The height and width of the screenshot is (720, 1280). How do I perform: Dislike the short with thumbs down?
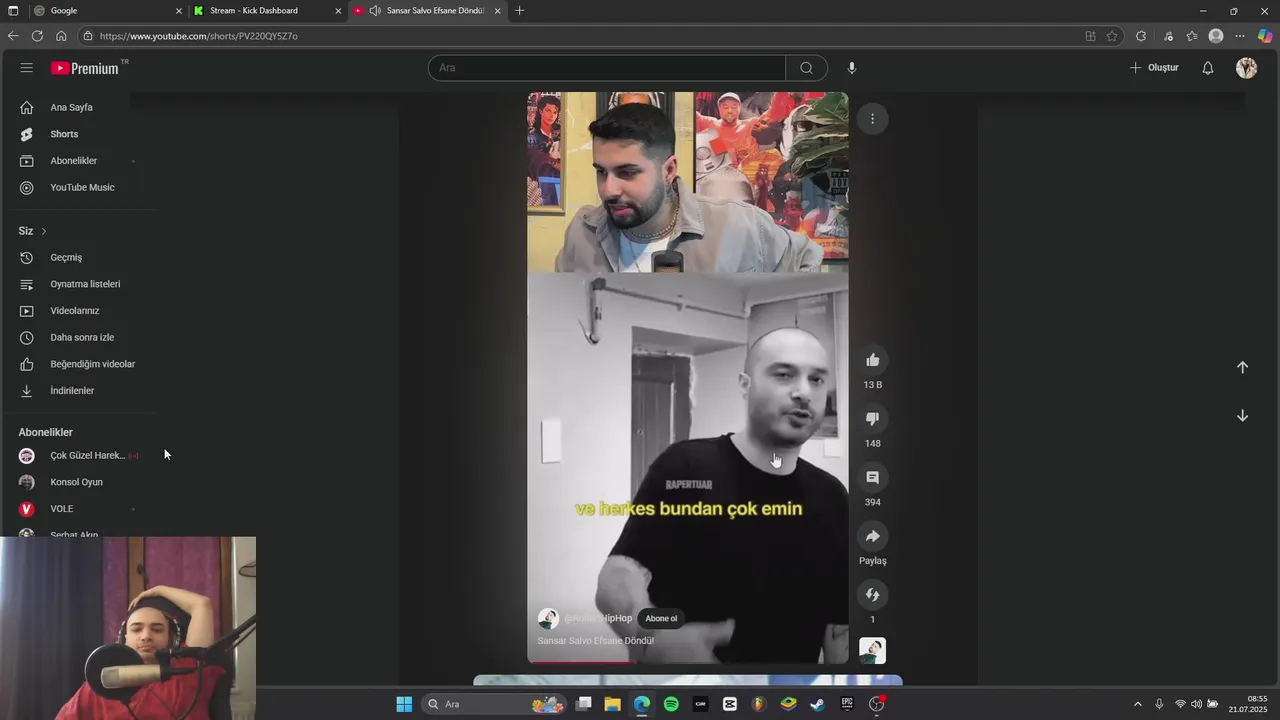[x=873, y=419]
